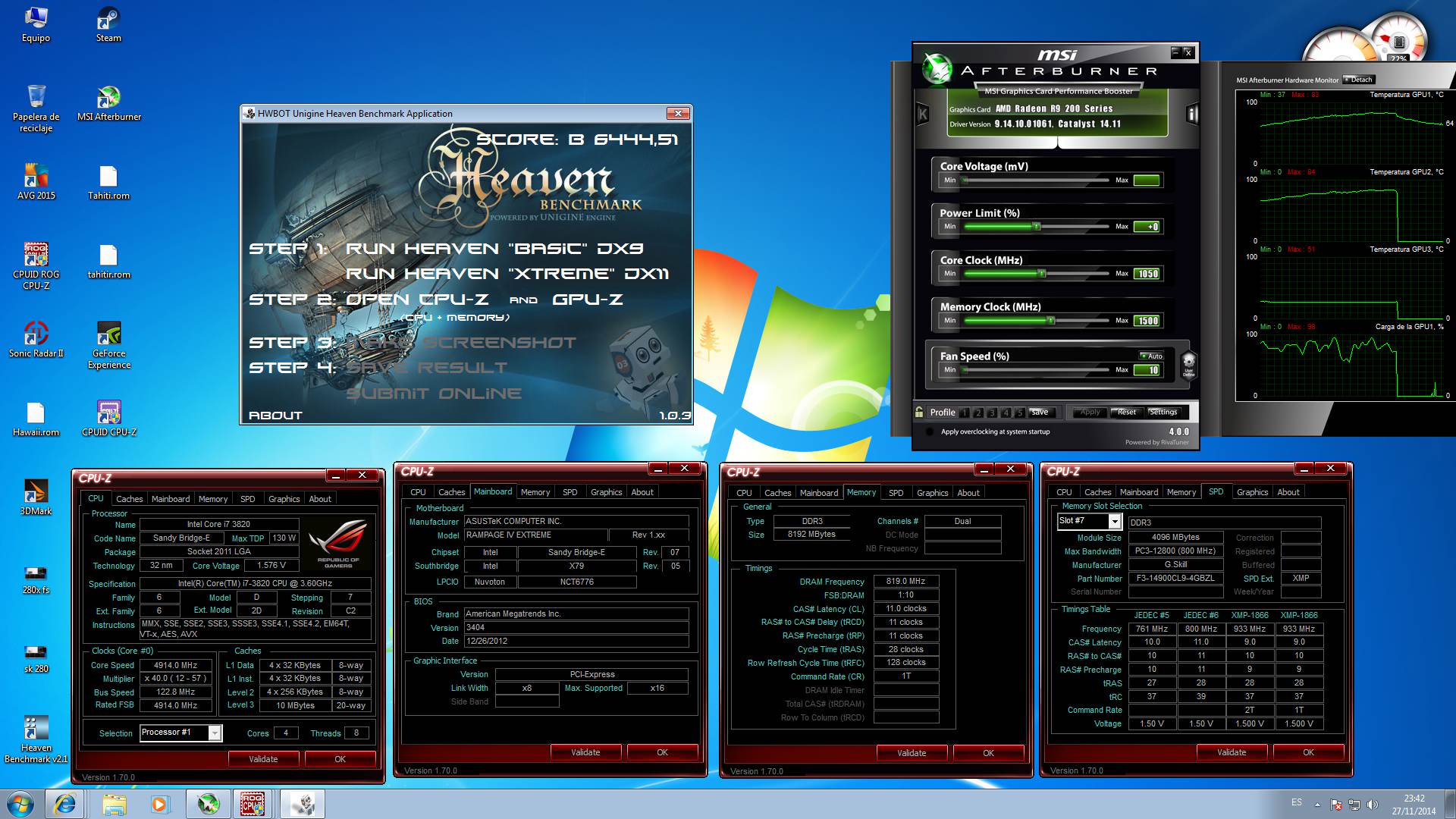Select Afterburner profile slot 2
The width and height of the screenshot is (1456, 819).
tap(977, 413)
